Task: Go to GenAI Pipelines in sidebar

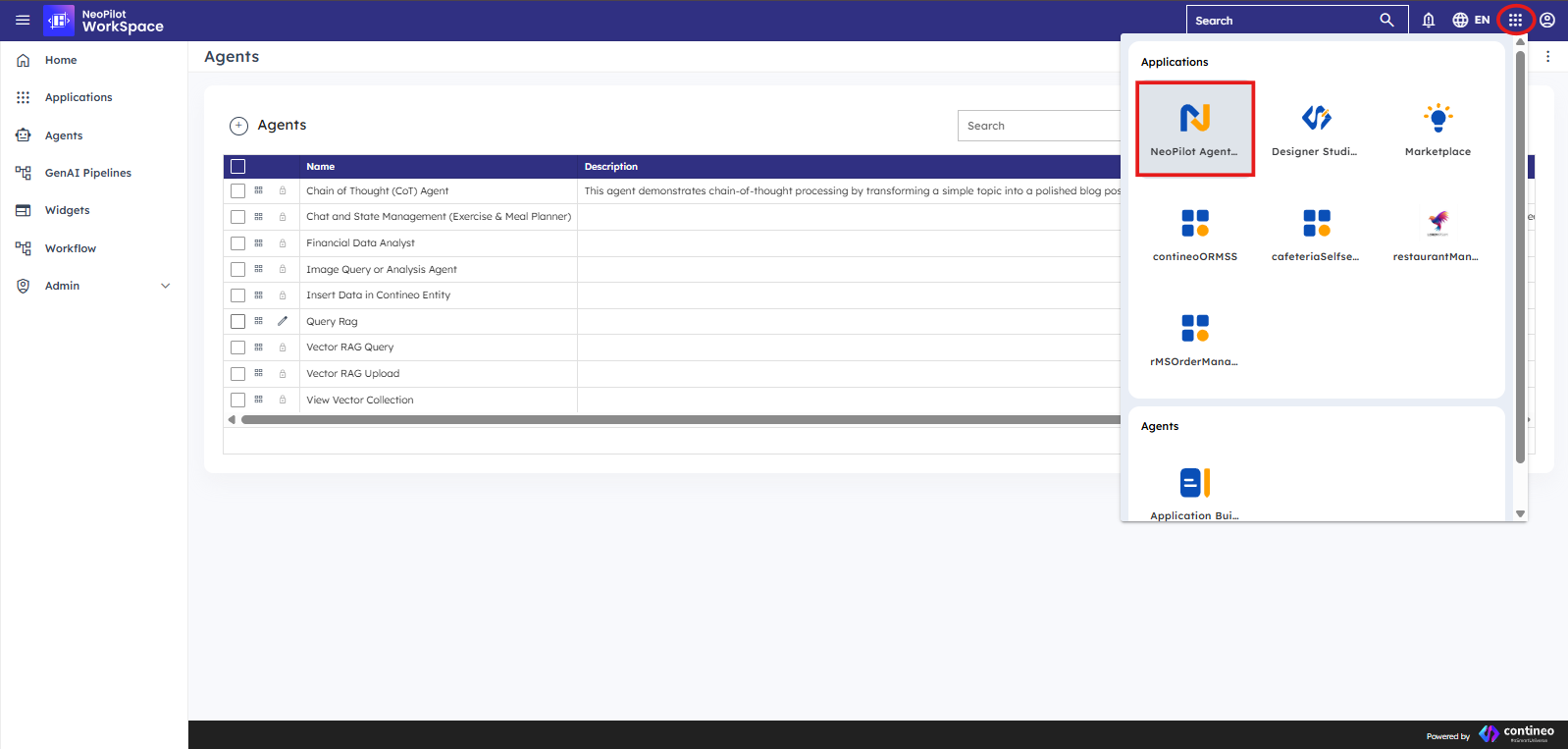Action: [87, 173]
